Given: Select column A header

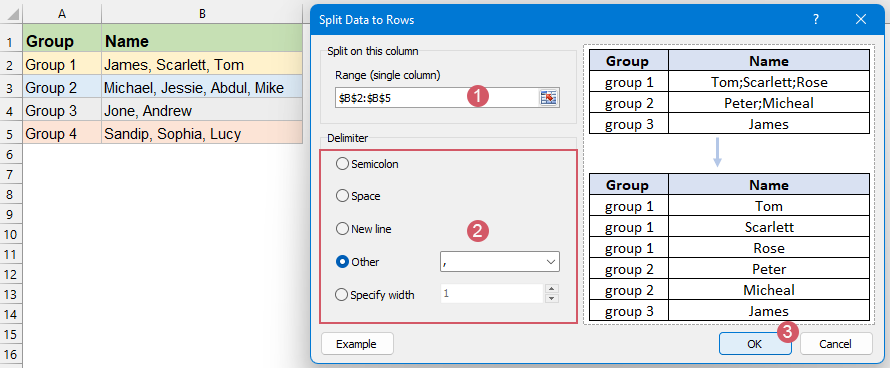Looking at the screenshot, I should (x=62, y=13).
